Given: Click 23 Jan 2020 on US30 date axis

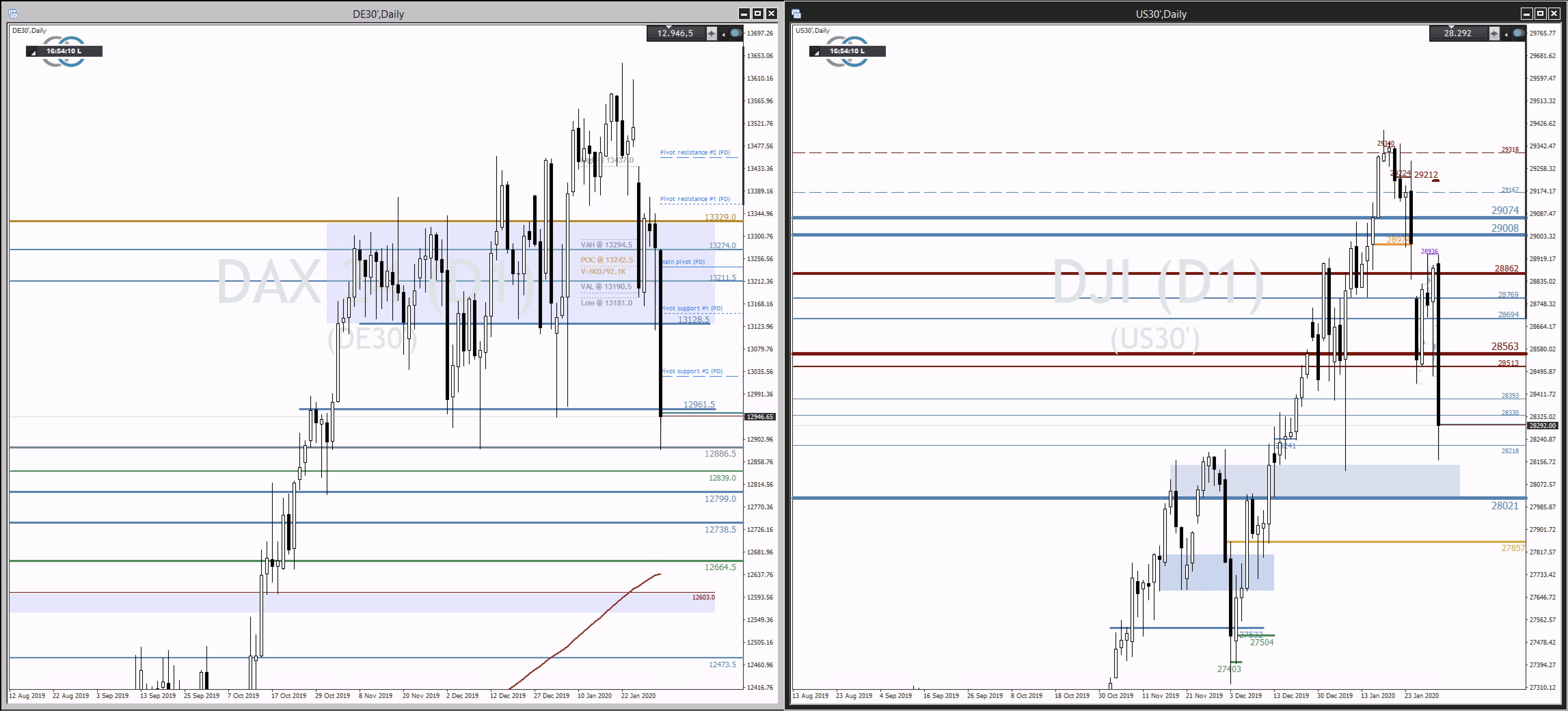Looking at the screenshot, I should (1421, 695).
